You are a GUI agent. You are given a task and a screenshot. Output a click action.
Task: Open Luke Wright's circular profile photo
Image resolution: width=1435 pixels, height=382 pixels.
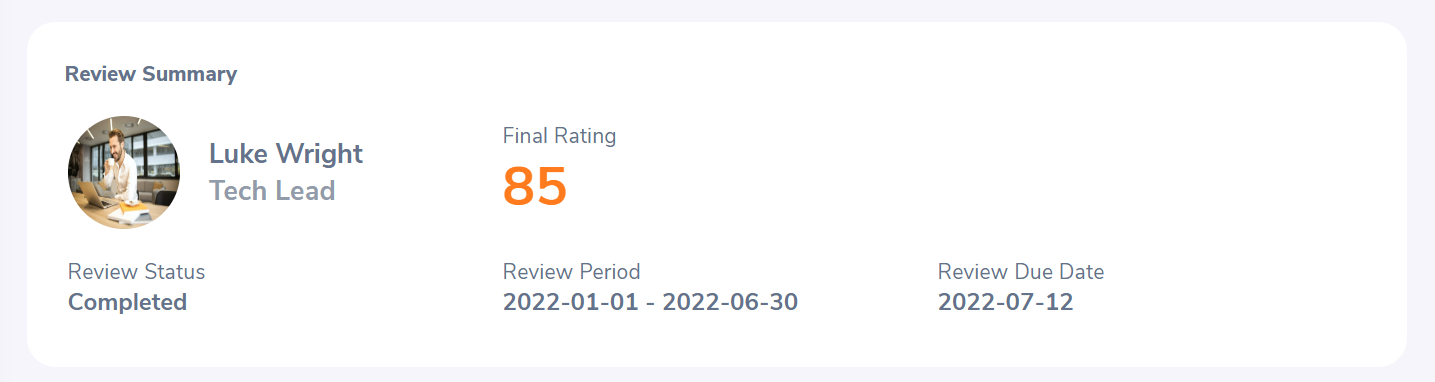124,172
